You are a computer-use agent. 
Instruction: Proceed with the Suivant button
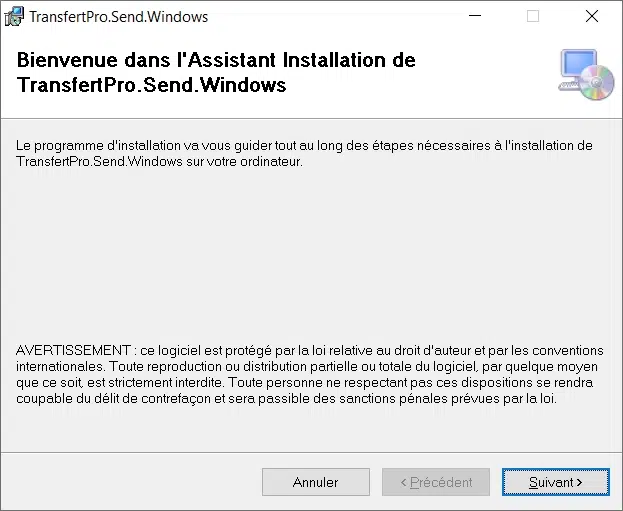pyautogui.click(x=555, y=482)
